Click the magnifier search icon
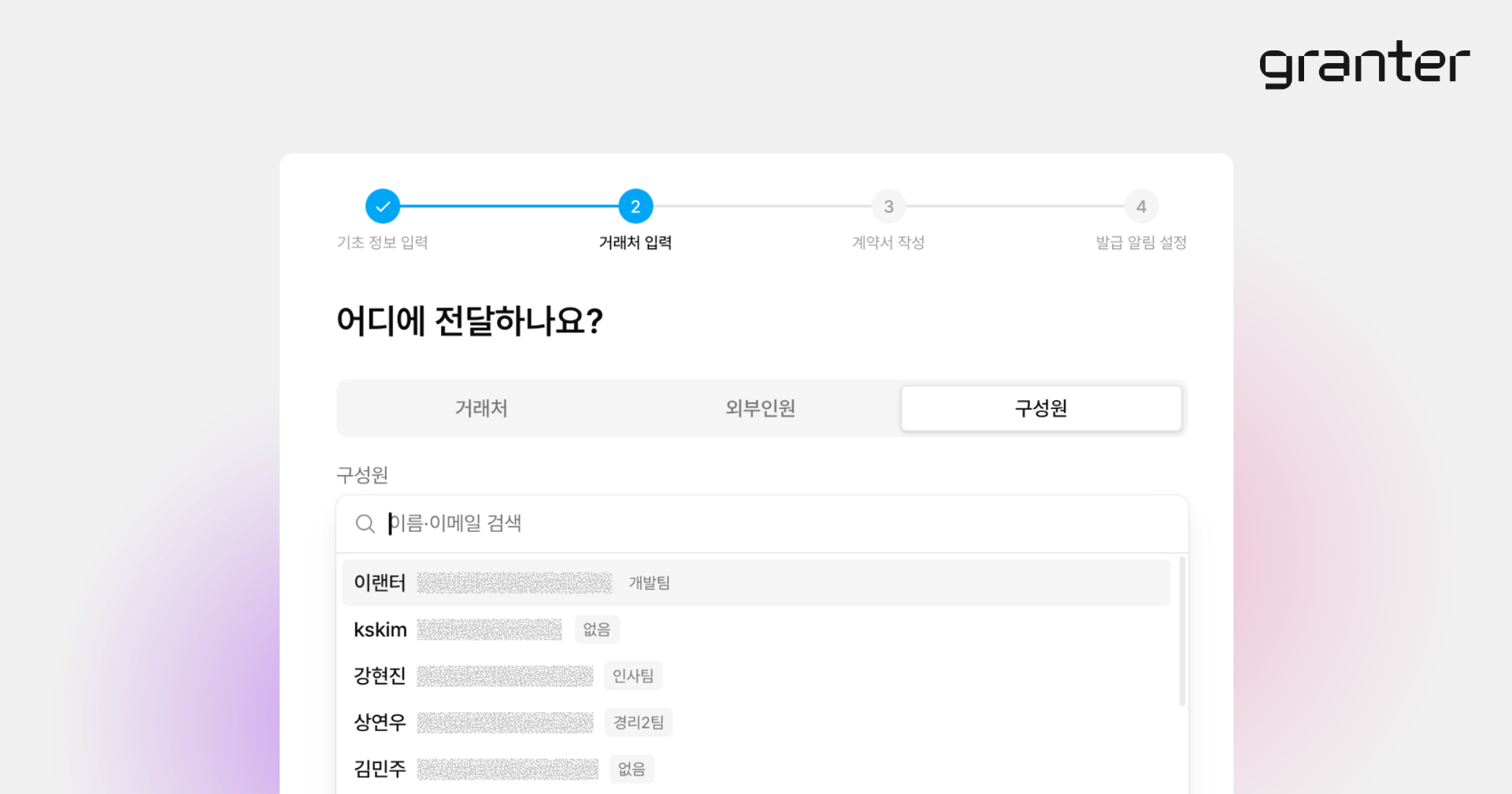 [x=365, y=524]
